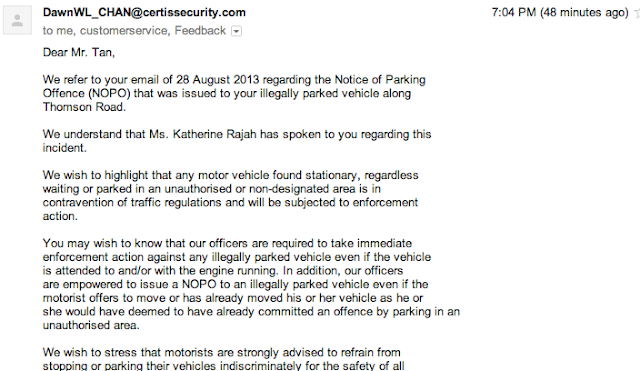Viewport: 640px width, 371px height.
Task: Click the words 'engine running'
Action: [x=237, y=271]
